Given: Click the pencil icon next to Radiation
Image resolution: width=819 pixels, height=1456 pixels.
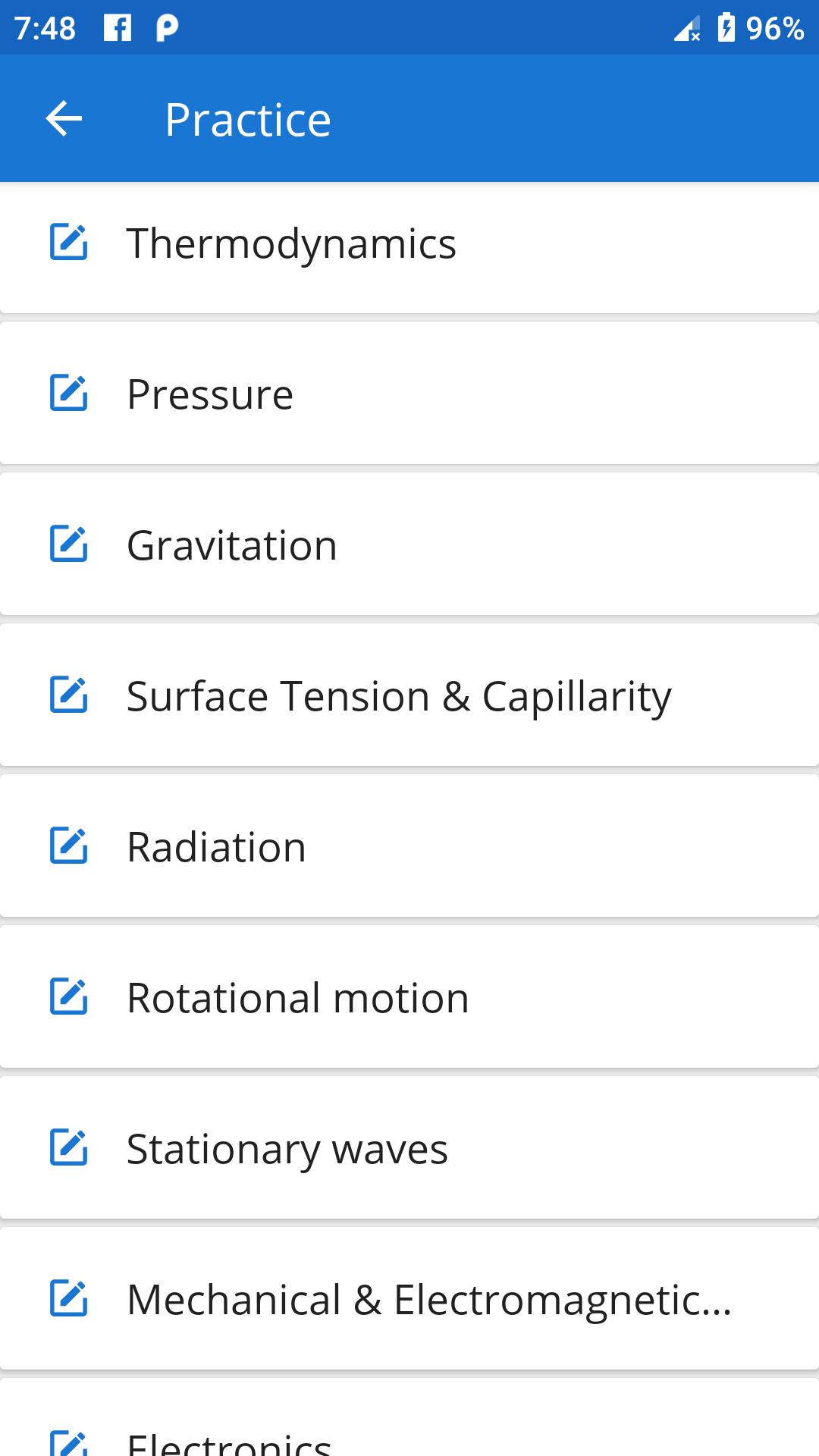Looking at the screenshot, I should 69,846.
